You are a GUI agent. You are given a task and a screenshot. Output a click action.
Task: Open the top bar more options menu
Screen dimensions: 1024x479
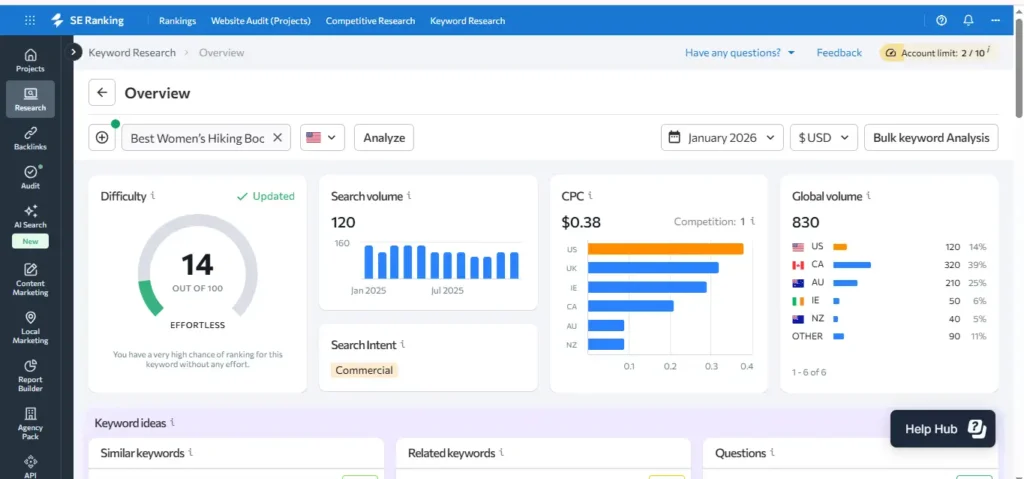pos(995,20)
